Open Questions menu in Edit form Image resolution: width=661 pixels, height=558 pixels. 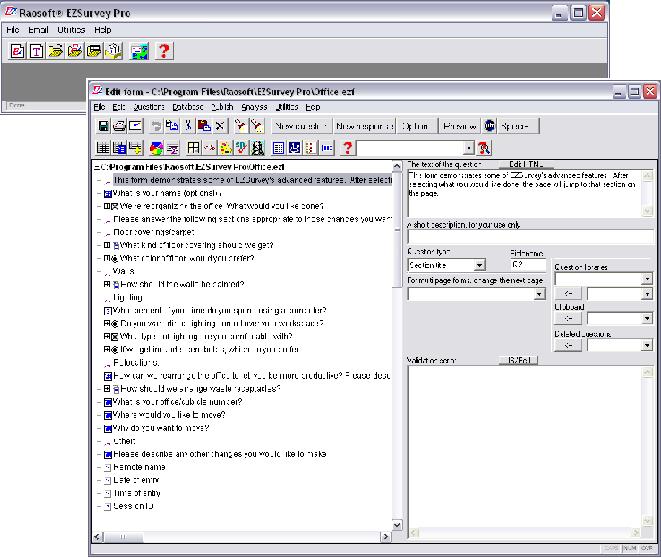click(x=149, y=107)
